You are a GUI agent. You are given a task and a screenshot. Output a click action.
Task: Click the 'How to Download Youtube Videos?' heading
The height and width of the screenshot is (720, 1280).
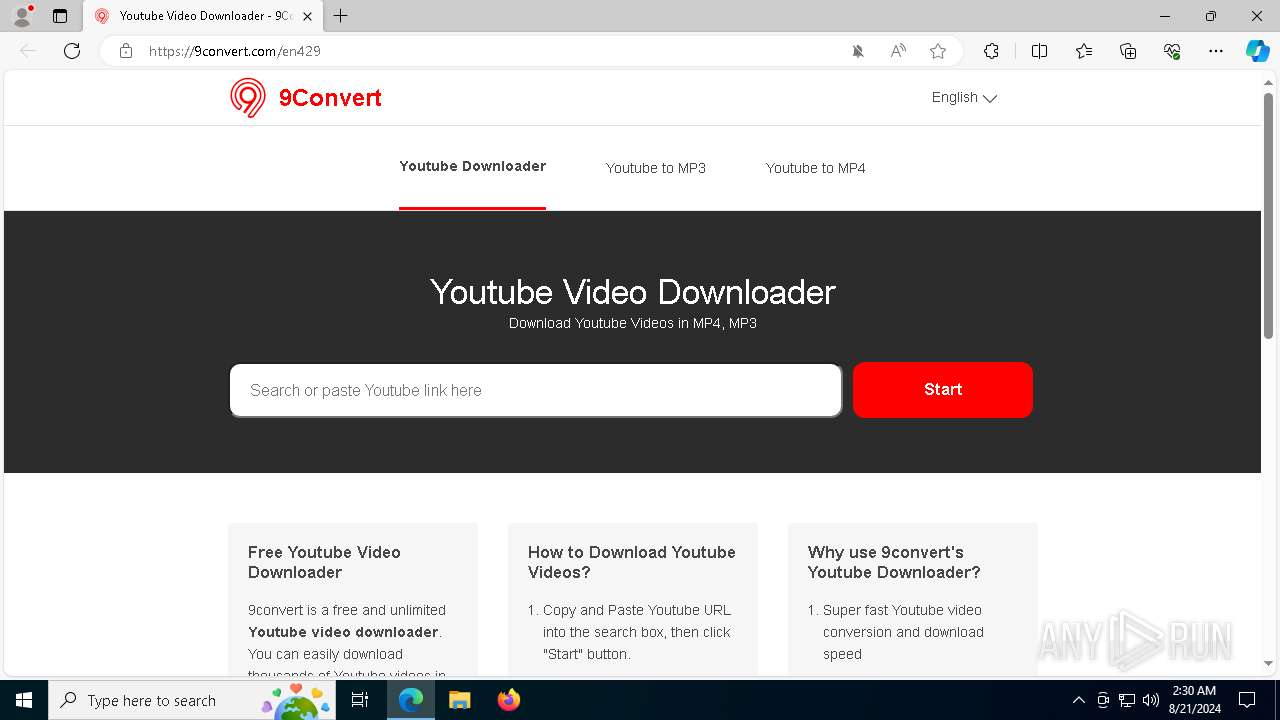(x=632, y=562)
